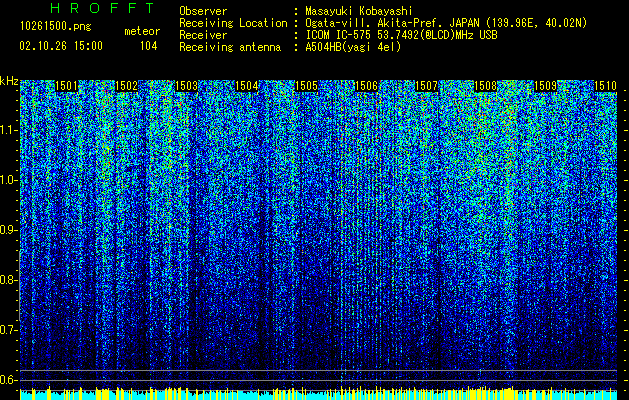The width and height of the screenshot is (629, 400).
Task: Click the Observer label
Action: pyautogui.click(x=203, y=11)
